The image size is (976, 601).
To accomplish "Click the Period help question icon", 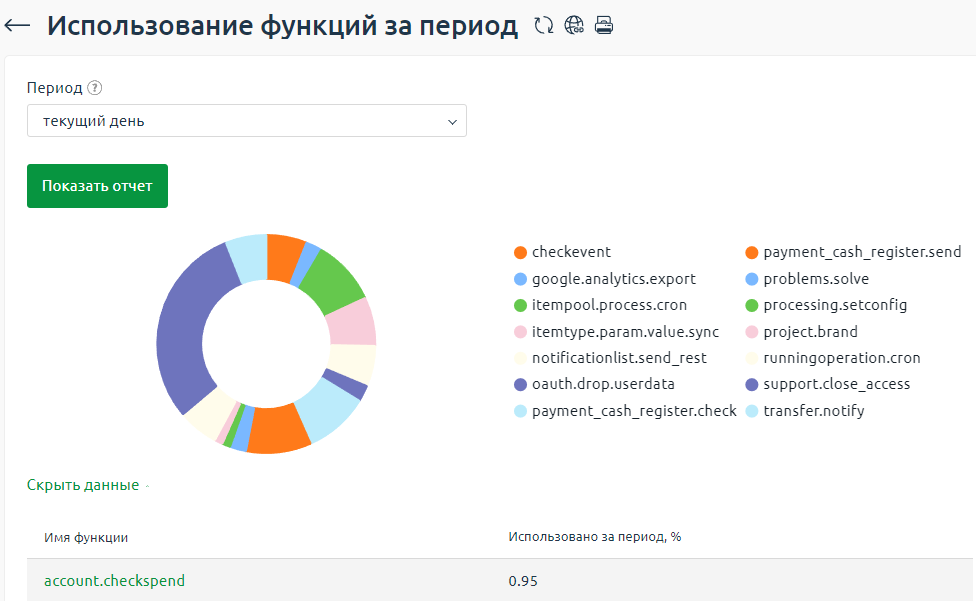I will (x=95, y=88).
